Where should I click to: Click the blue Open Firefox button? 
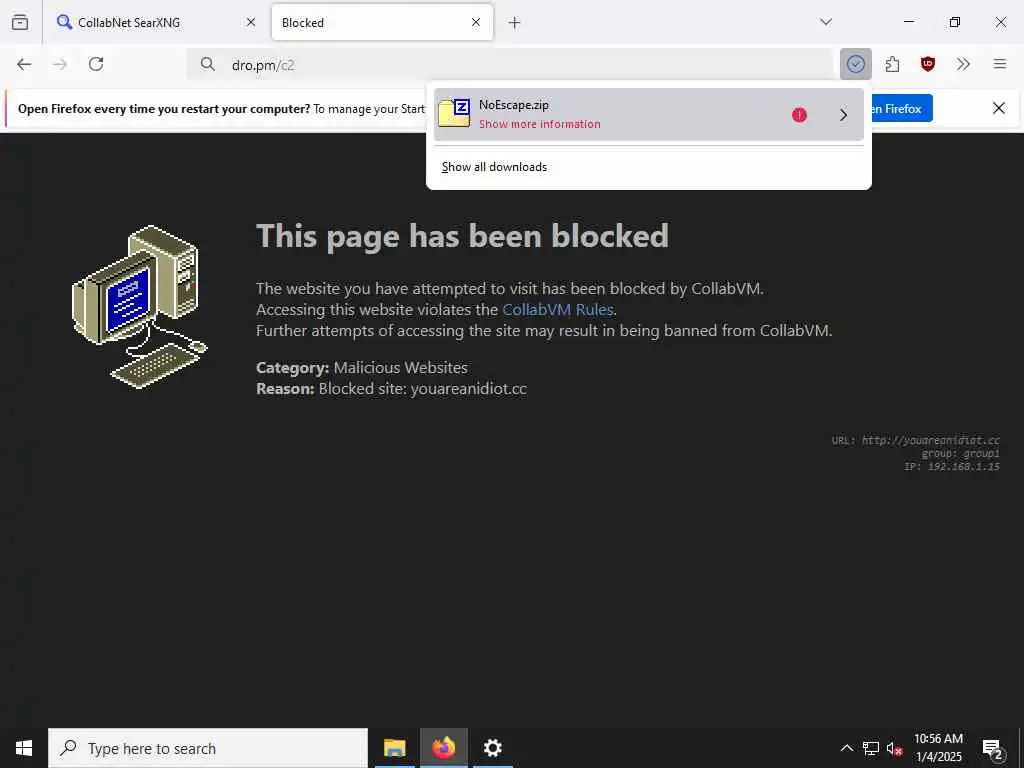click(901, 108)
